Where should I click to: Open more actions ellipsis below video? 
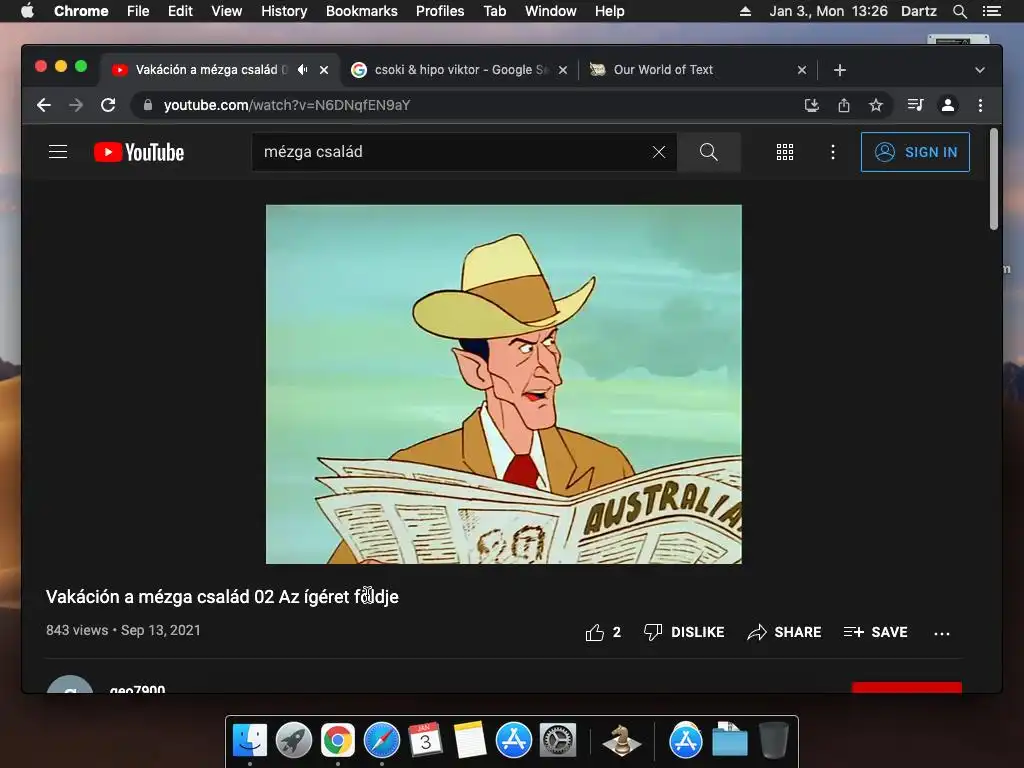click(942, 633)
